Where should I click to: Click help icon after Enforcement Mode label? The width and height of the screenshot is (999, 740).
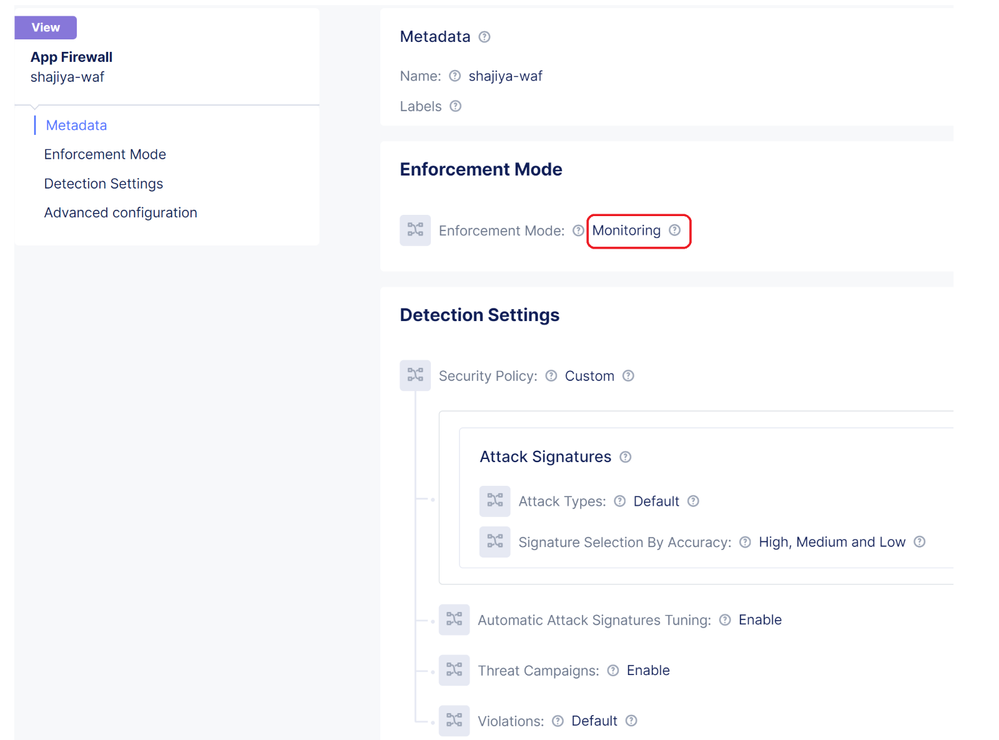[578, 231]
